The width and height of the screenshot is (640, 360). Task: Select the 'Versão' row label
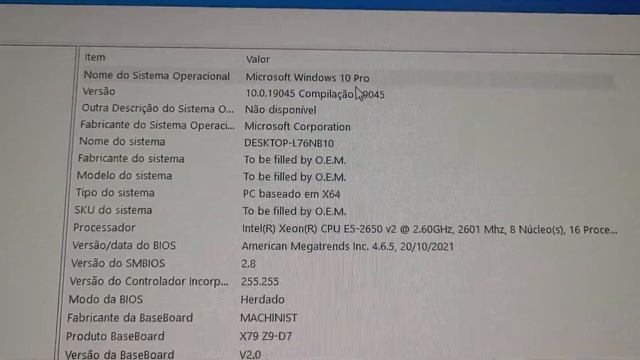99,91
